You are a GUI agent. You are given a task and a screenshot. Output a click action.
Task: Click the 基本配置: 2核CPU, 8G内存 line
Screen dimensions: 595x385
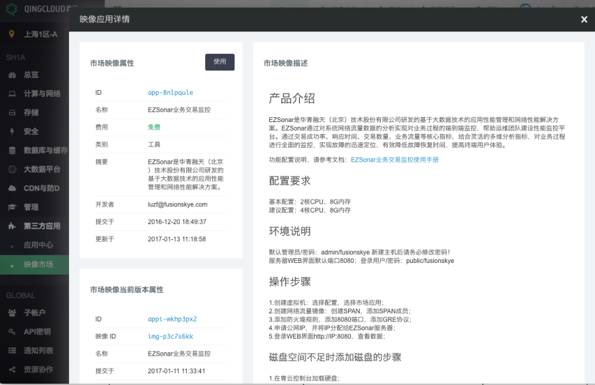click(310, 202)
